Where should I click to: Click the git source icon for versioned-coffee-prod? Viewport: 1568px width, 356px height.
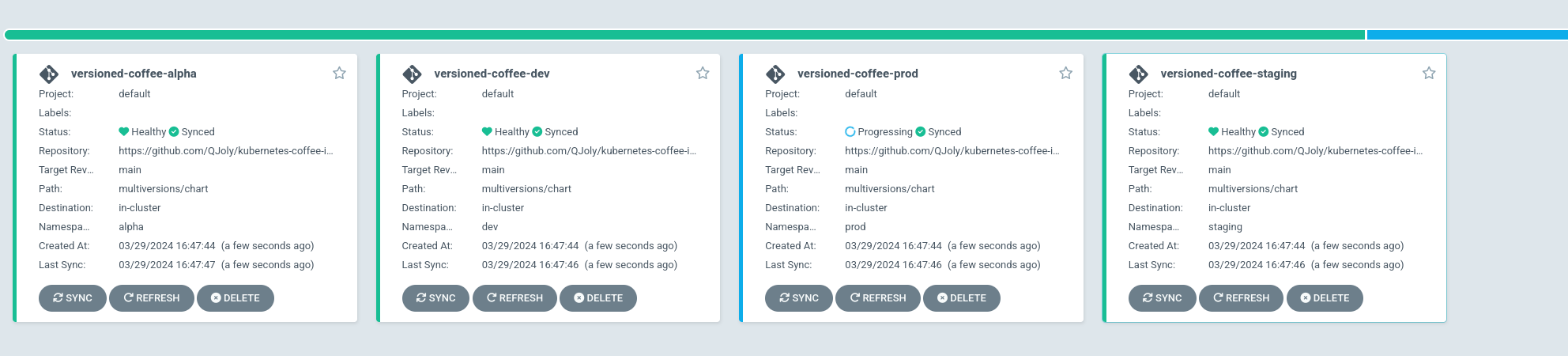[775, 74]
